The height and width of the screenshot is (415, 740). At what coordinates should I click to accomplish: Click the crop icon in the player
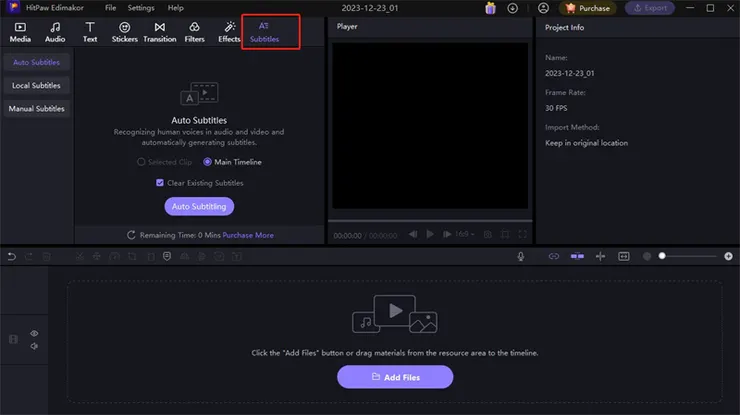[x=505, y=234]
